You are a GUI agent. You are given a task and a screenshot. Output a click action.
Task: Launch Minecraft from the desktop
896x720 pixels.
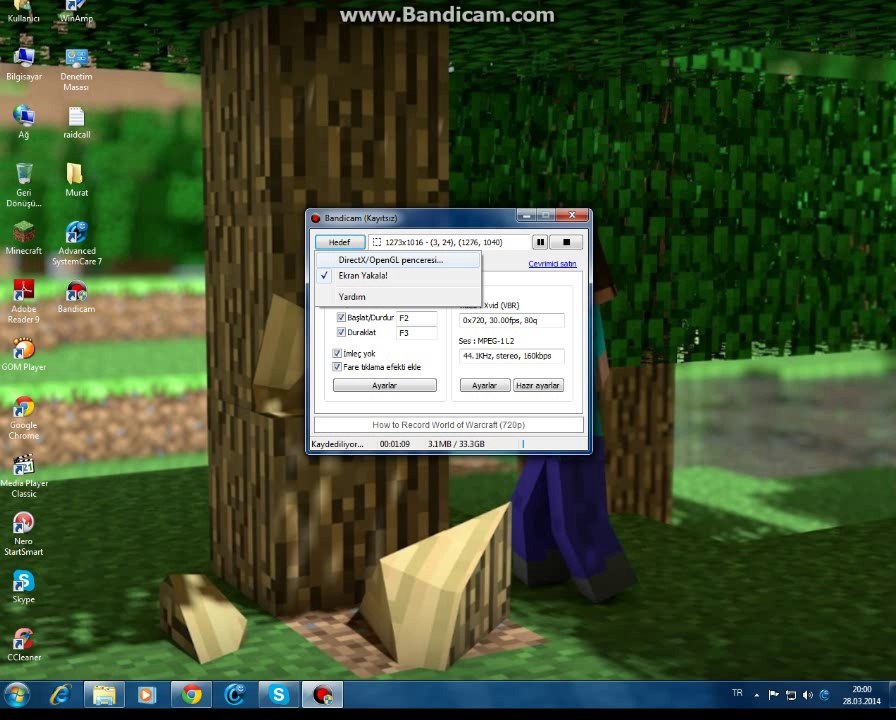pos(23,238)
